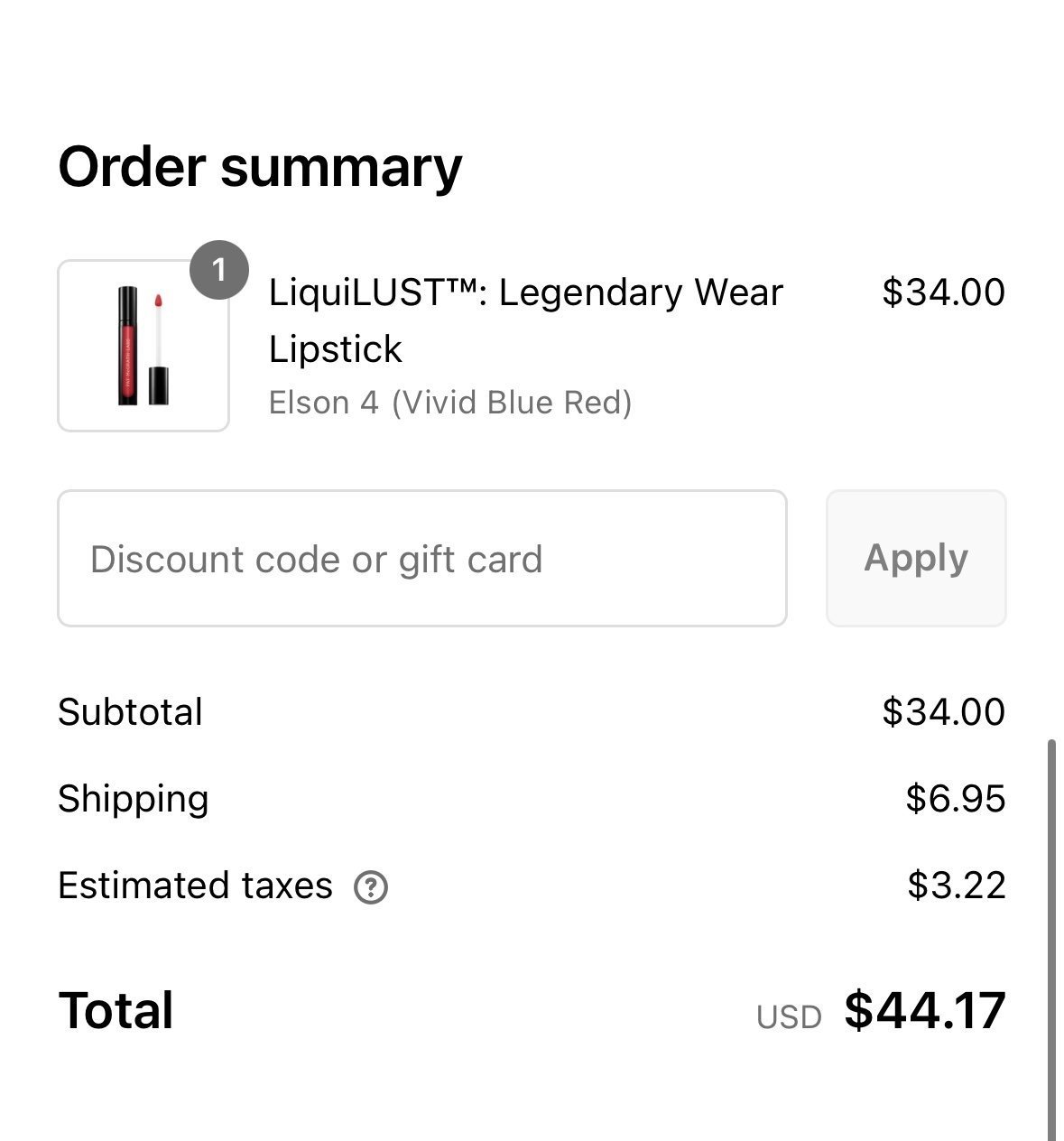The width and height of the screenshot is (1064, 1141).
Task: Open the lipstick product thumbnail
Action: (x=143, y=346)
